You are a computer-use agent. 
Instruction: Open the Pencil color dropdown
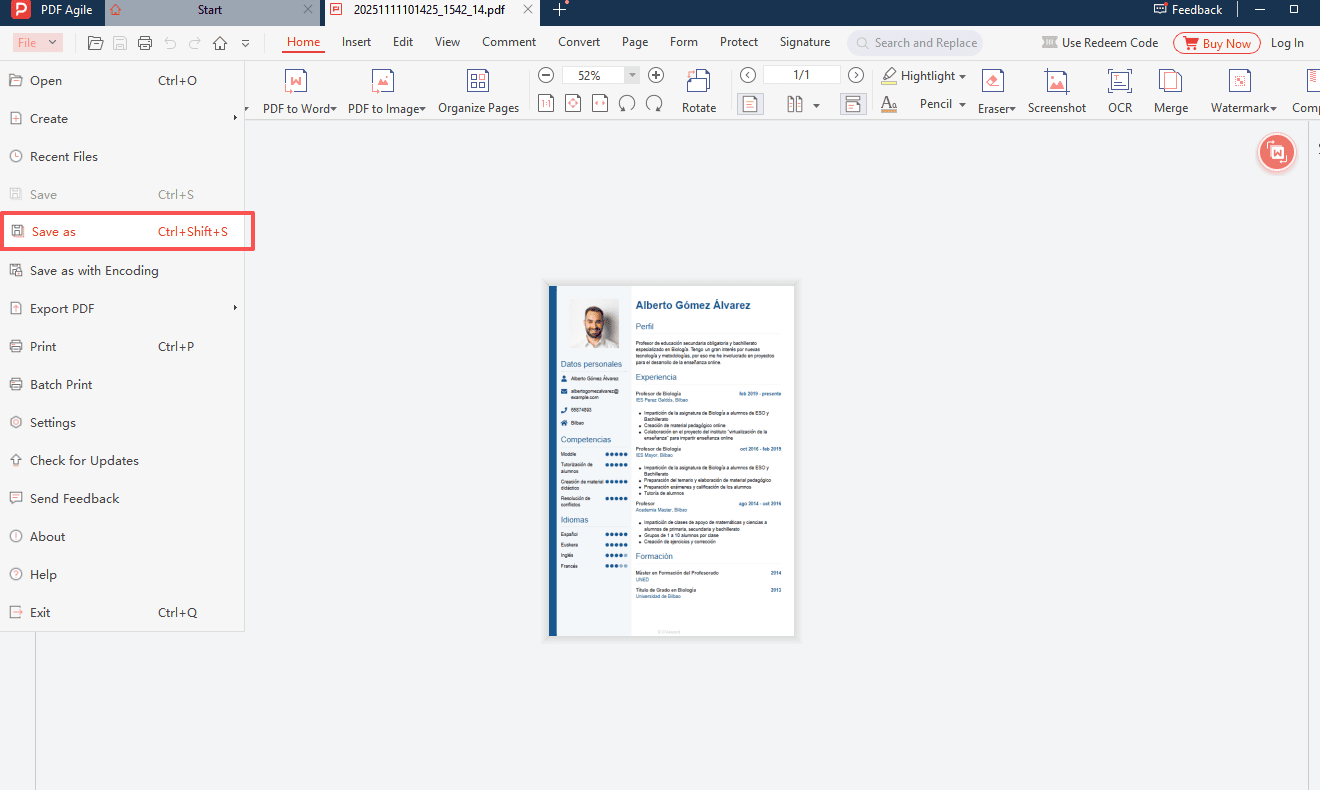pyautogui.click(x=963, y=103)
